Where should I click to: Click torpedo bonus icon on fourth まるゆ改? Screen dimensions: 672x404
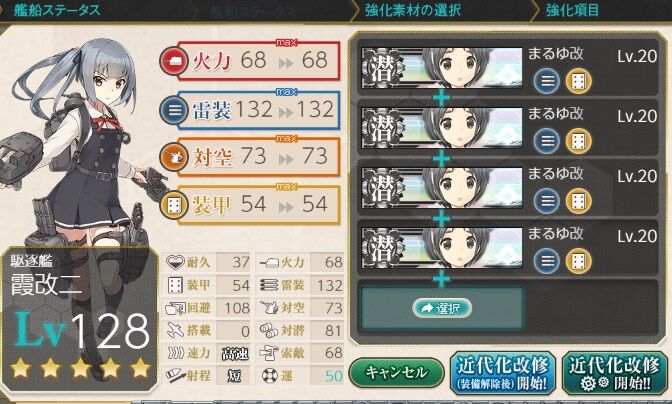tap(546, 261)
